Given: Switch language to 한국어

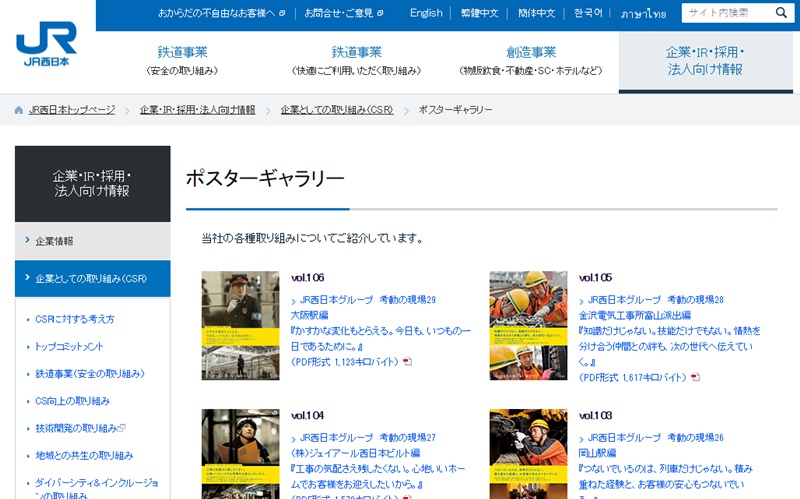Looking at the screenshot, I should coord(588,13).
